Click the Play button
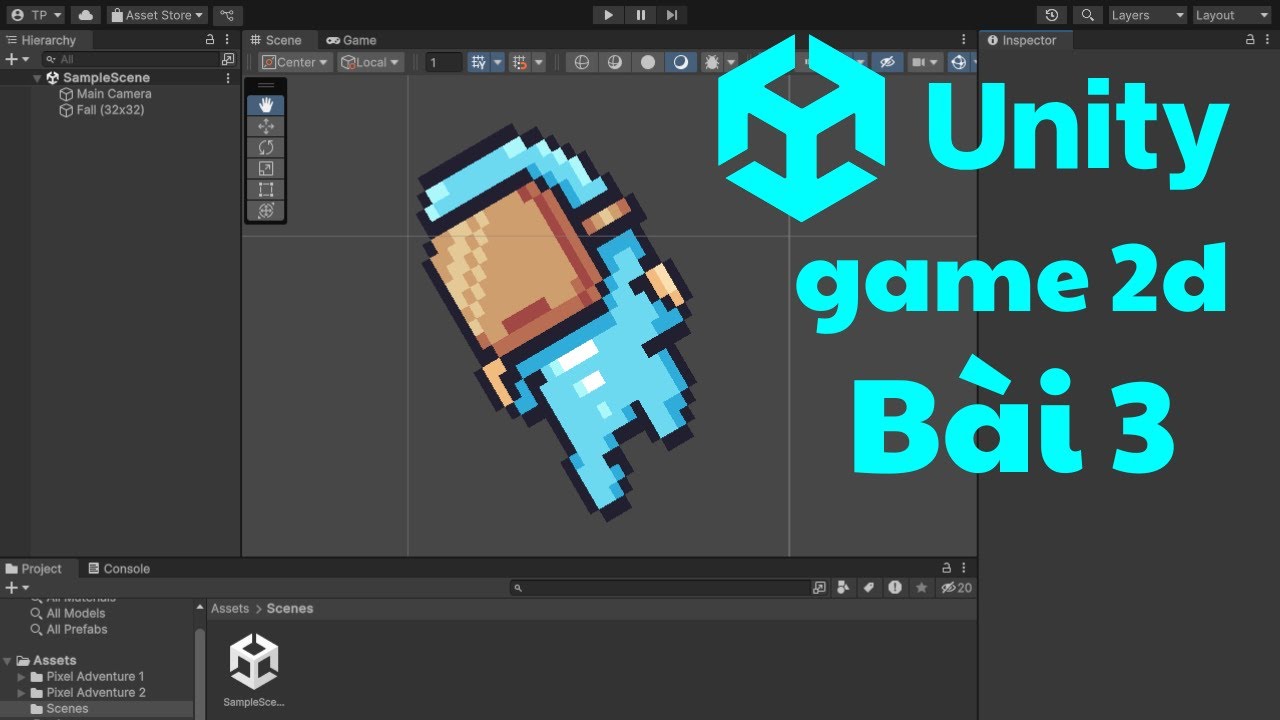Screen dimensions: 1280x720 pos(608,15)
